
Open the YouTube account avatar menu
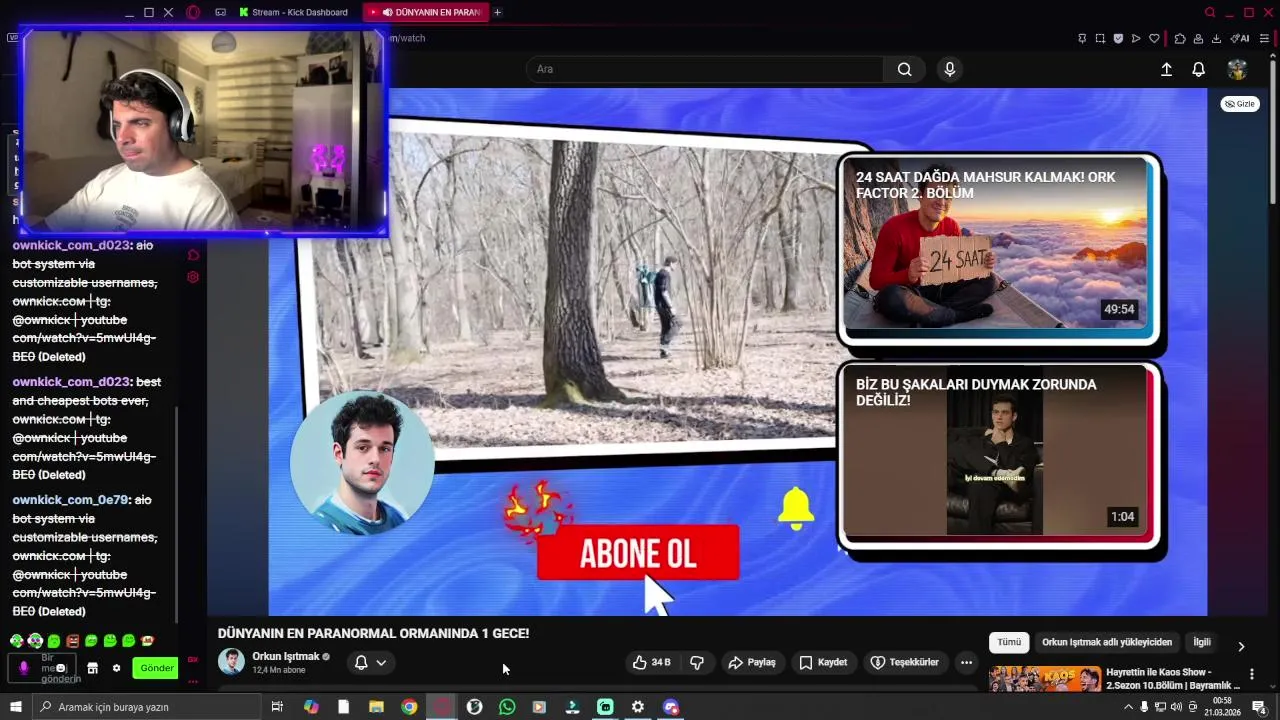coord(1237,69)
